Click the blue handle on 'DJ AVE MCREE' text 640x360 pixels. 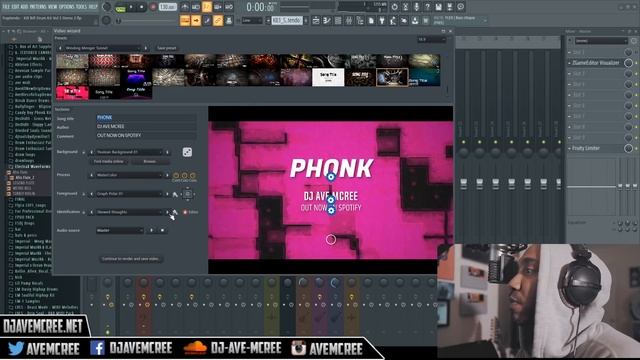tap(331, 200)
